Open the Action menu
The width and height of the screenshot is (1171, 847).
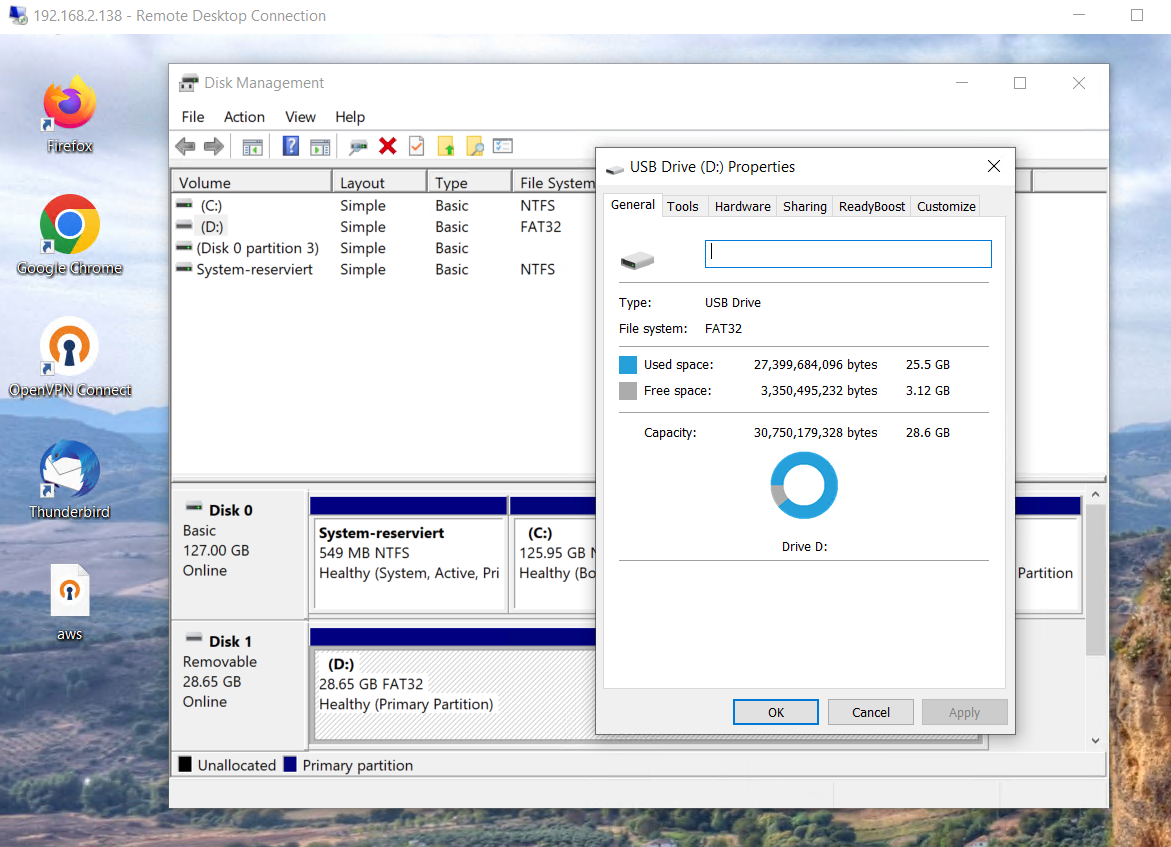tap(244, 117)
